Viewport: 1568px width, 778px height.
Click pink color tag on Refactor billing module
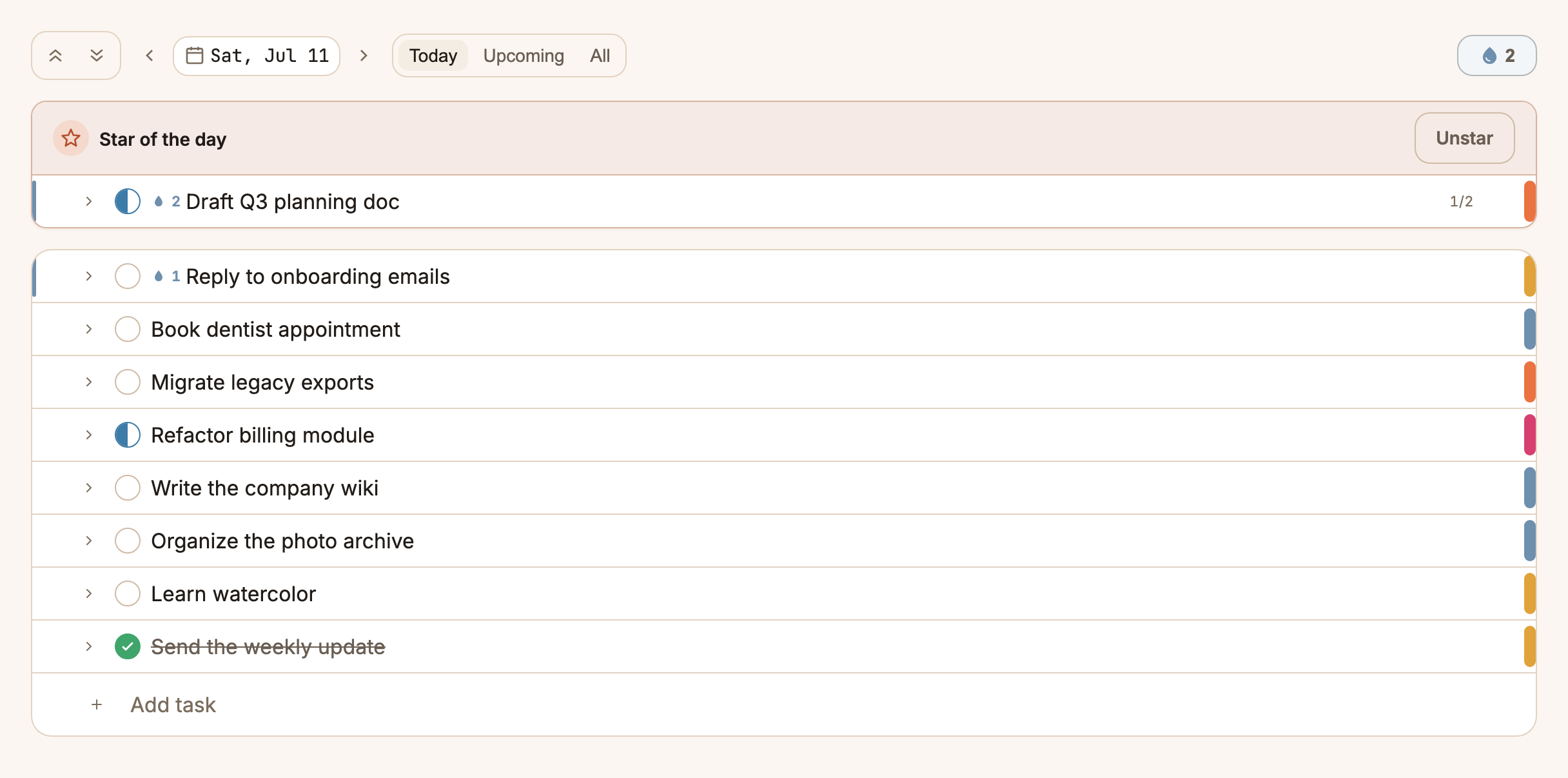coord(1529,435)
